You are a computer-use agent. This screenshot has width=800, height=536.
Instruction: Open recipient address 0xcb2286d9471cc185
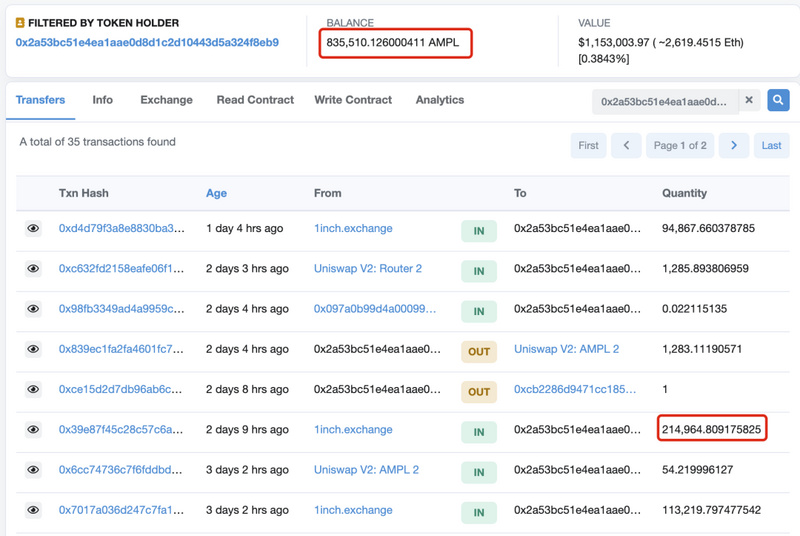pos(575,390)
